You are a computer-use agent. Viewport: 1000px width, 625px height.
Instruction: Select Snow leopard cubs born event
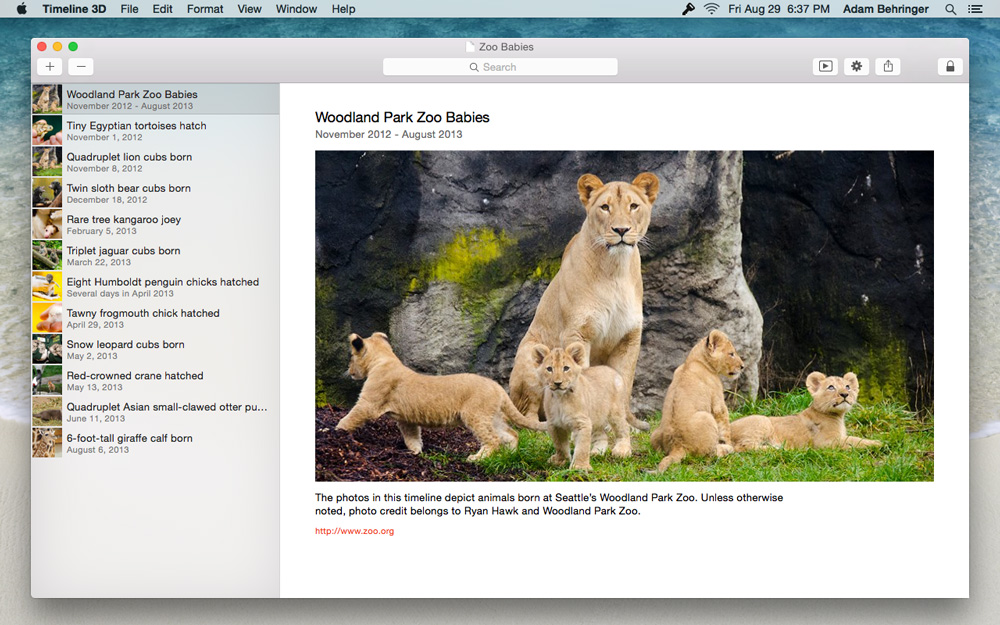coord(156,349)
